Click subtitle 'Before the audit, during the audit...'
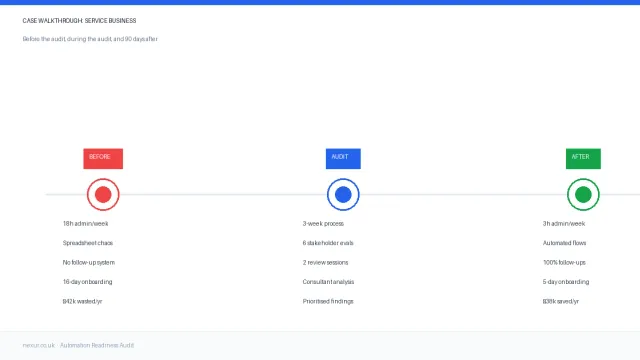Screen dimensions: 640x360 [90, 39]
